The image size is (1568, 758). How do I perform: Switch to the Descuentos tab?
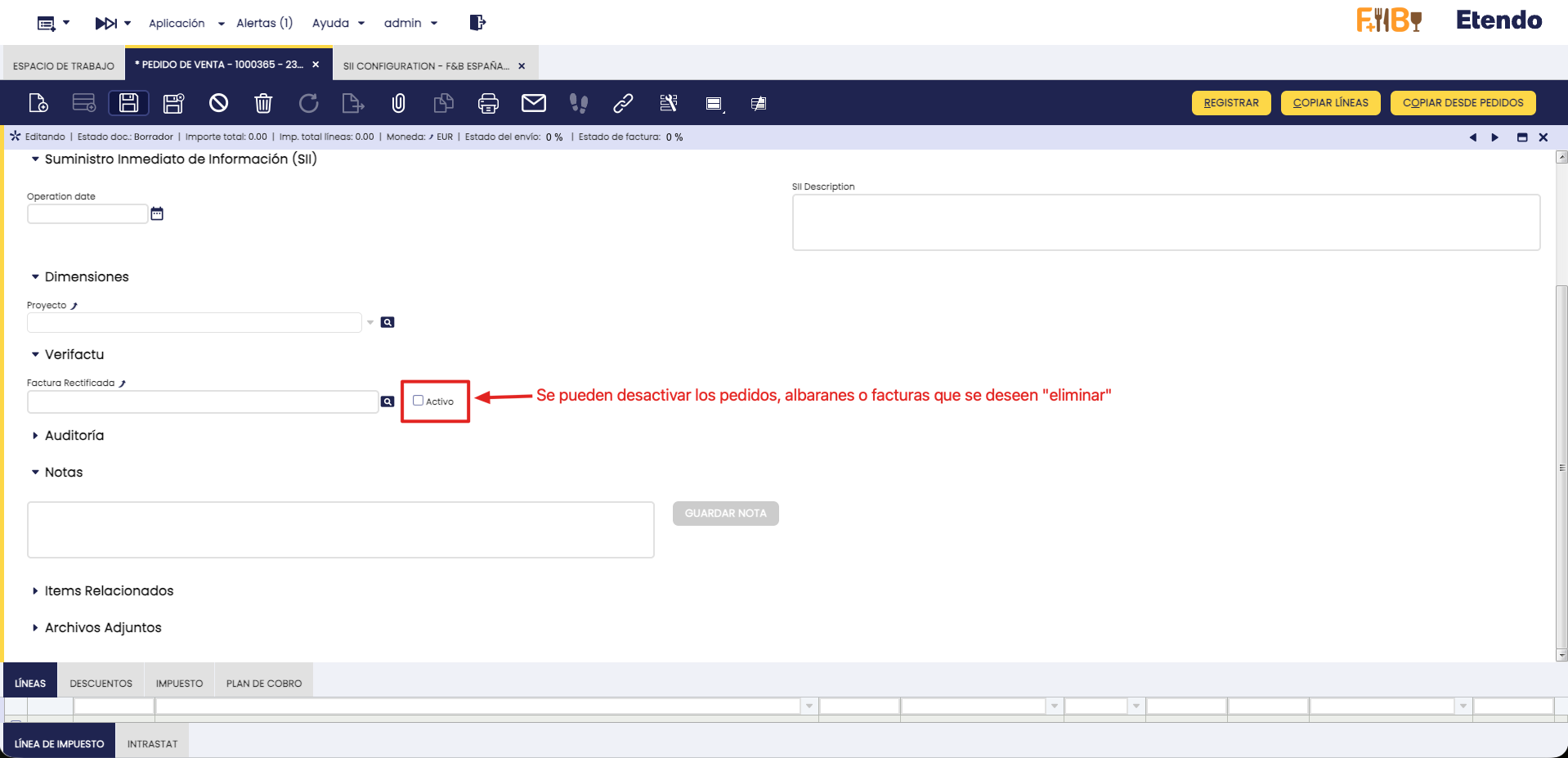(101, 684)
